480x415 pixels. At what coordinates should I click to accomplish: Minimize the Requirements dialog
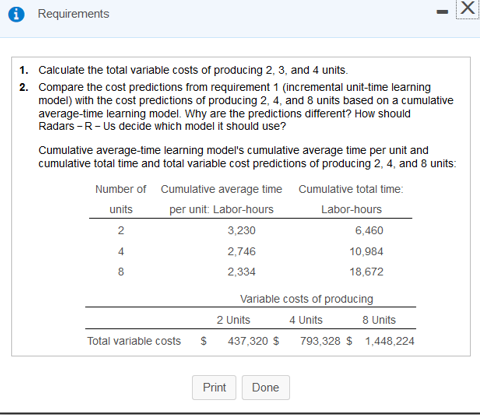coord(442,12)
